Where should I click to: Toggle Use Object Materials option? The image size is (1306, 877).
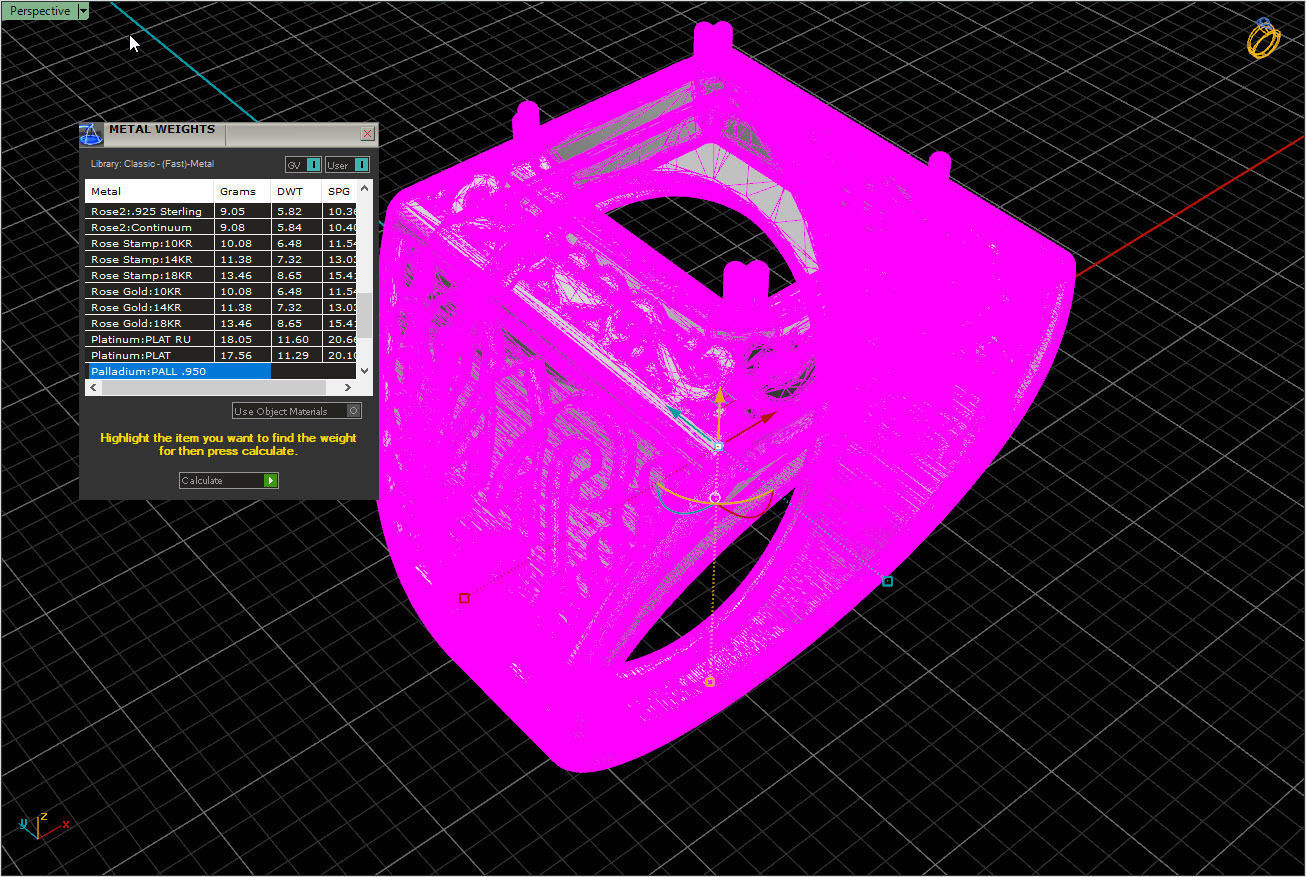point(296,411)
